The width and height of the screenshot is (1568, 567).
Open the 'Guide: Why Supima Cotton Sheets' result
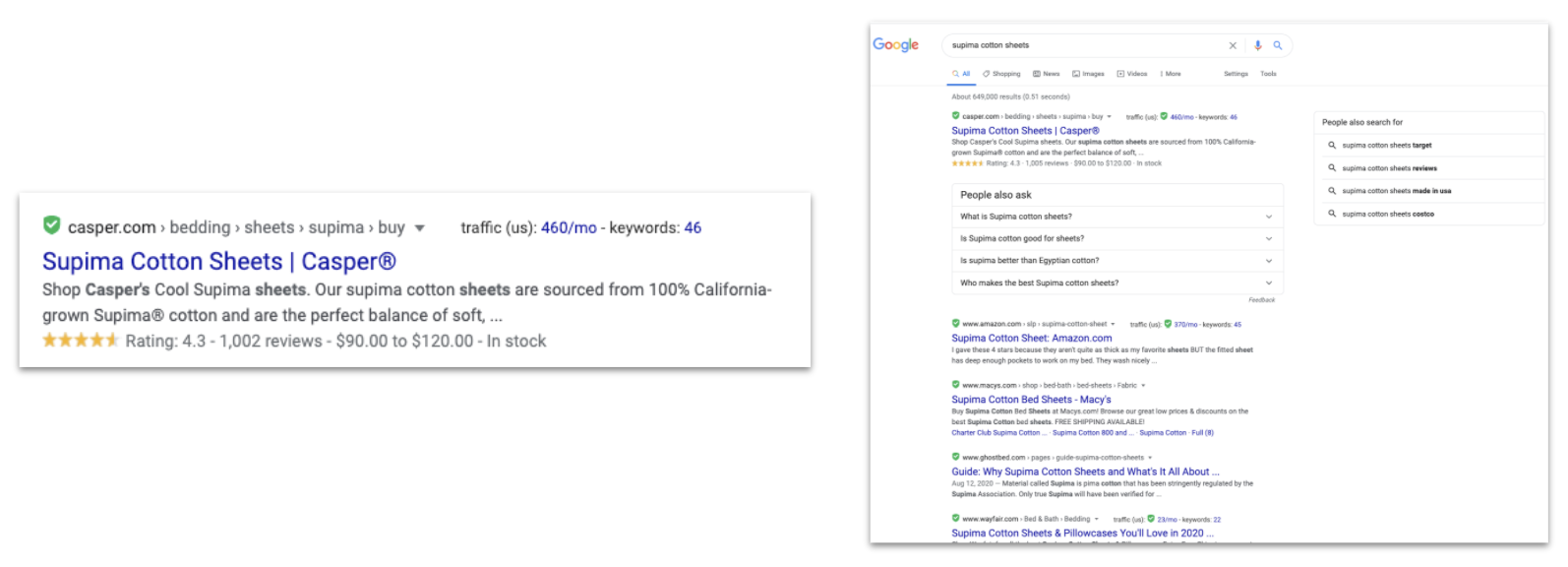[1085, 472]
